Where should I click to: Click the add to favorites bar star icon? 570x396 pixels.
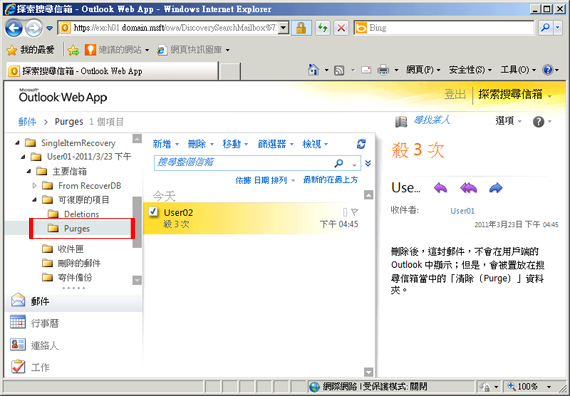point(73,50)
